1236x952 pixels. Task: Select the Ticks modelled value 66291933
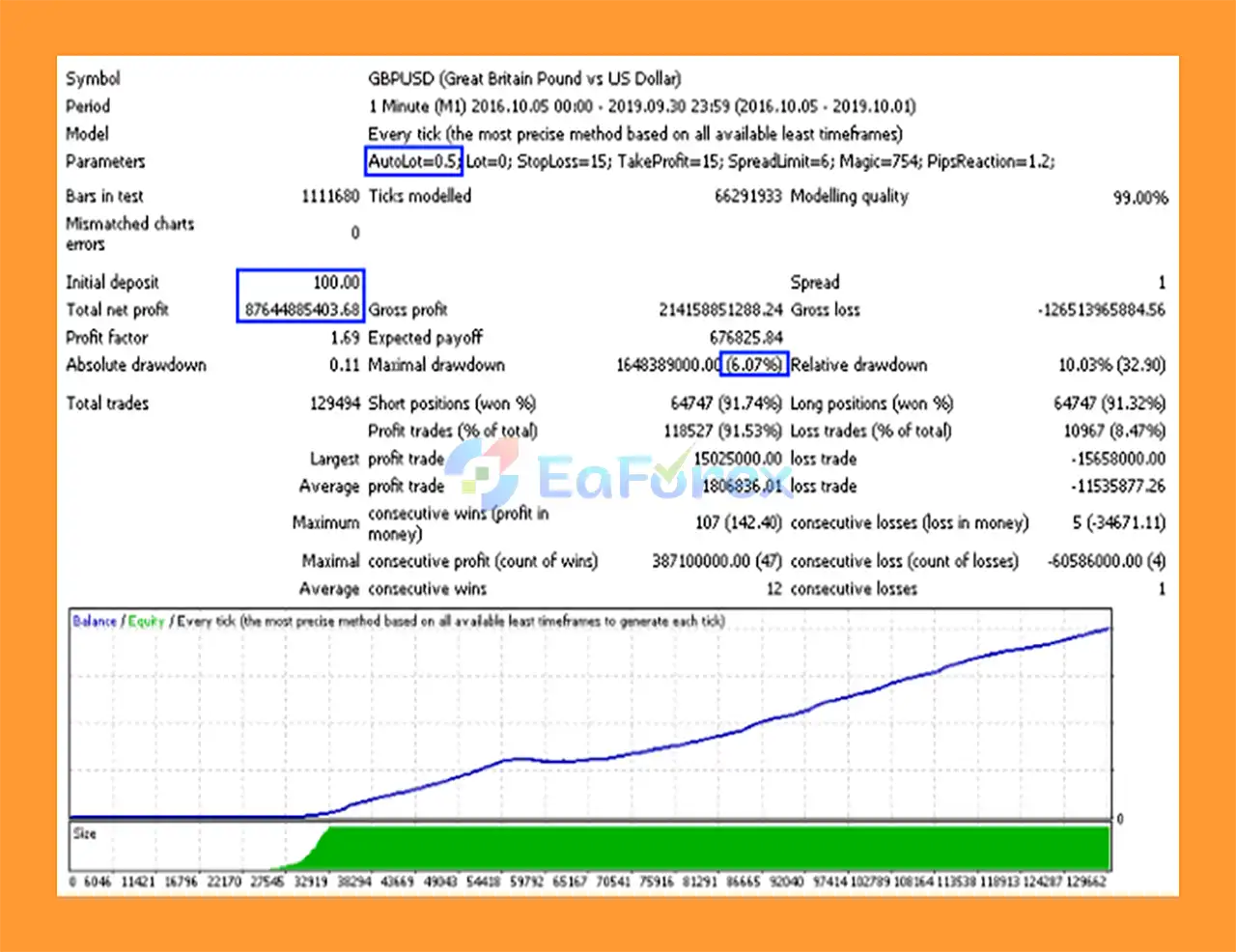coord(747,196)
